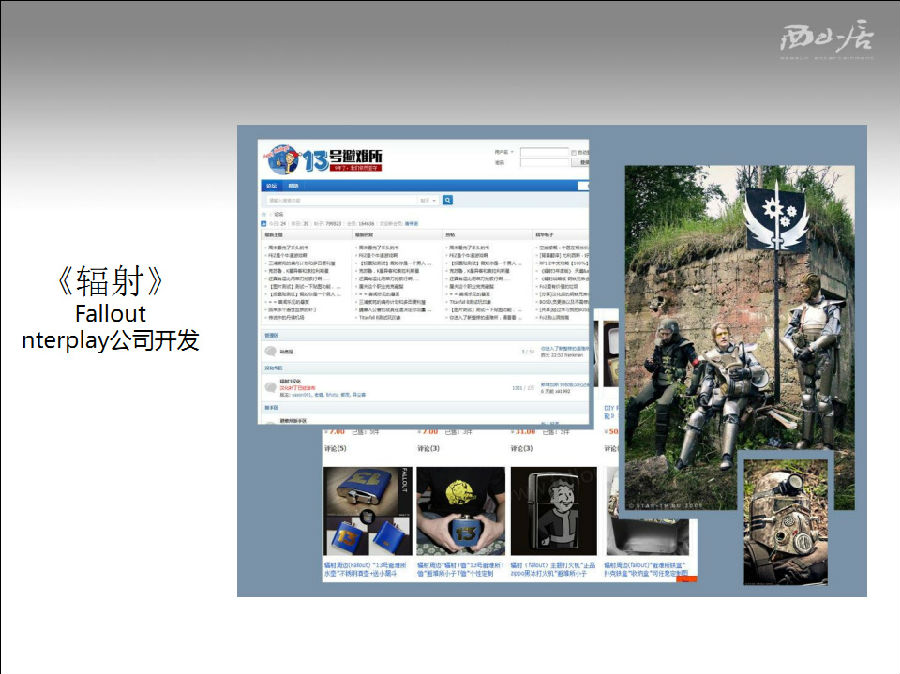This screenshot has width=900, height=674.
Task: Click the blue stats icon beside 今日 counts
Action: 264,224
